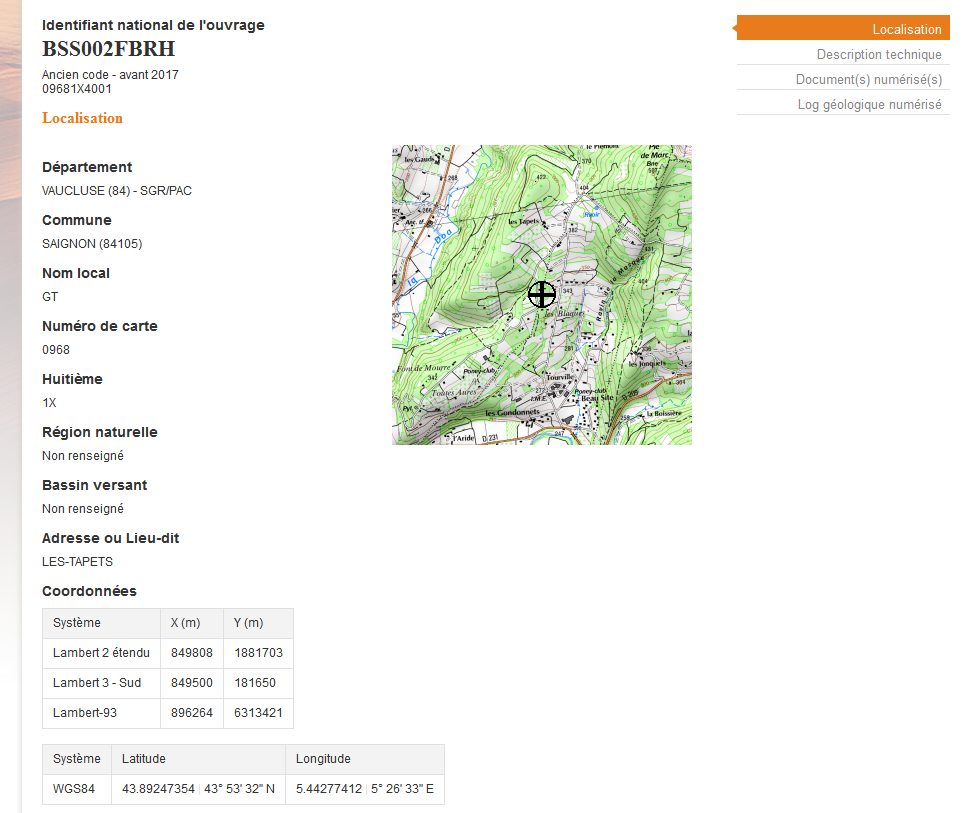Image resolution: width=963 pixels, height=813 pixels.
Task: Click the Lambert 2 étendu X value 849808
Action: [x=191, y=653]
